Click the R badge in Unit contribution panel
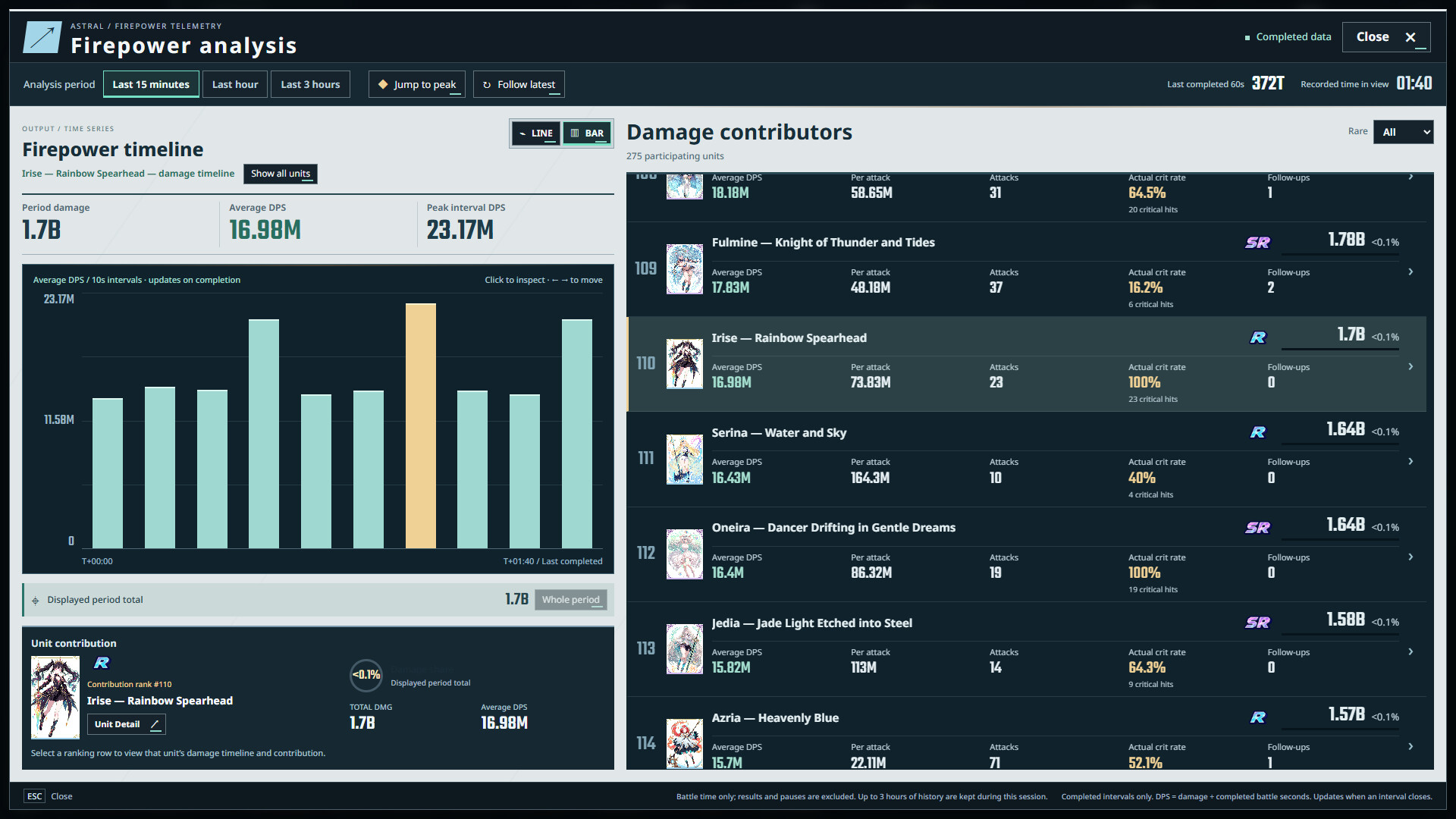This screenshot has width=1456, height=819. coord(102,663)
